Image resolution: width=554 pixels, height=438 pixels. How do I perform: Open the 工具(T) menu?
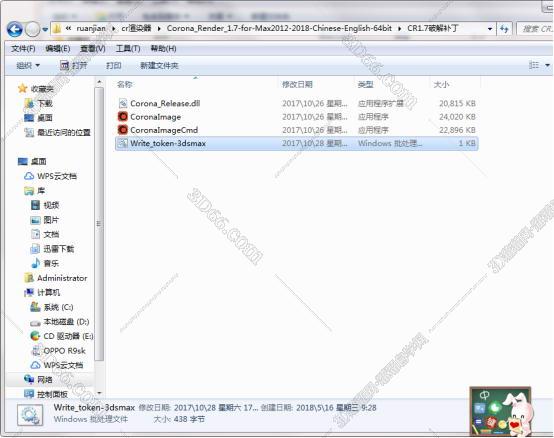click(x=128, y=48)
